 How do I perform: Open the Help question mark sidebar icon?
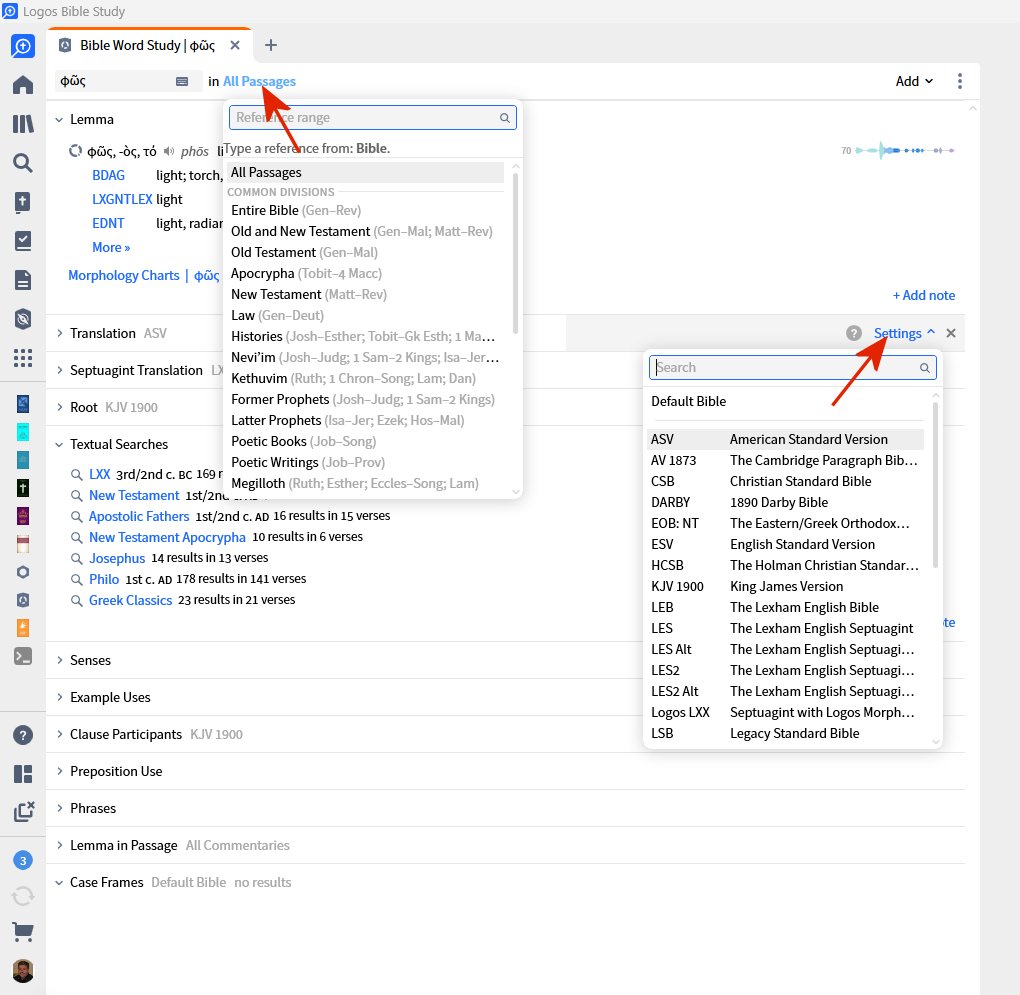23,736
